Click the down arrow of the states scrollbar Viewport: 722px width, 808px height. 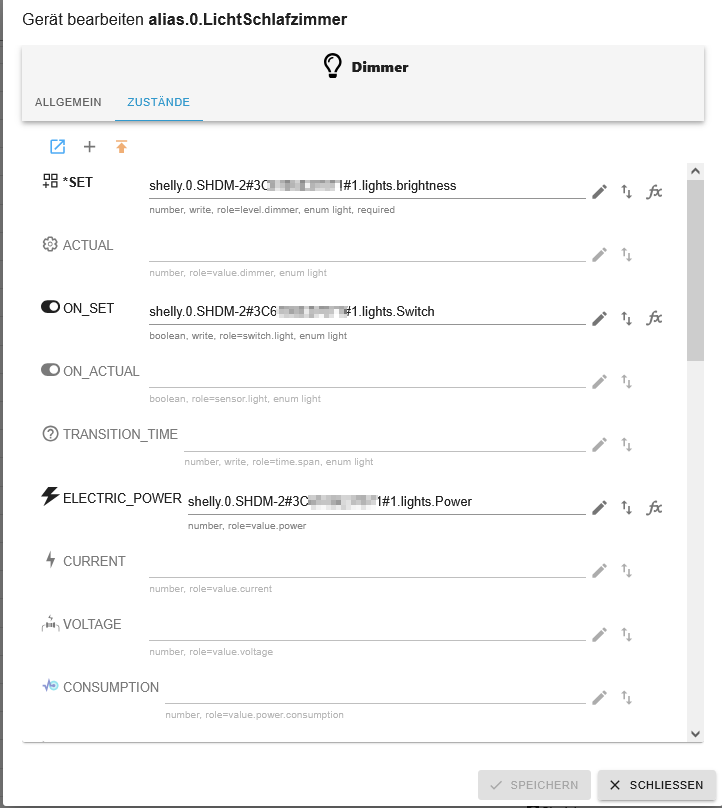[696, 733]
